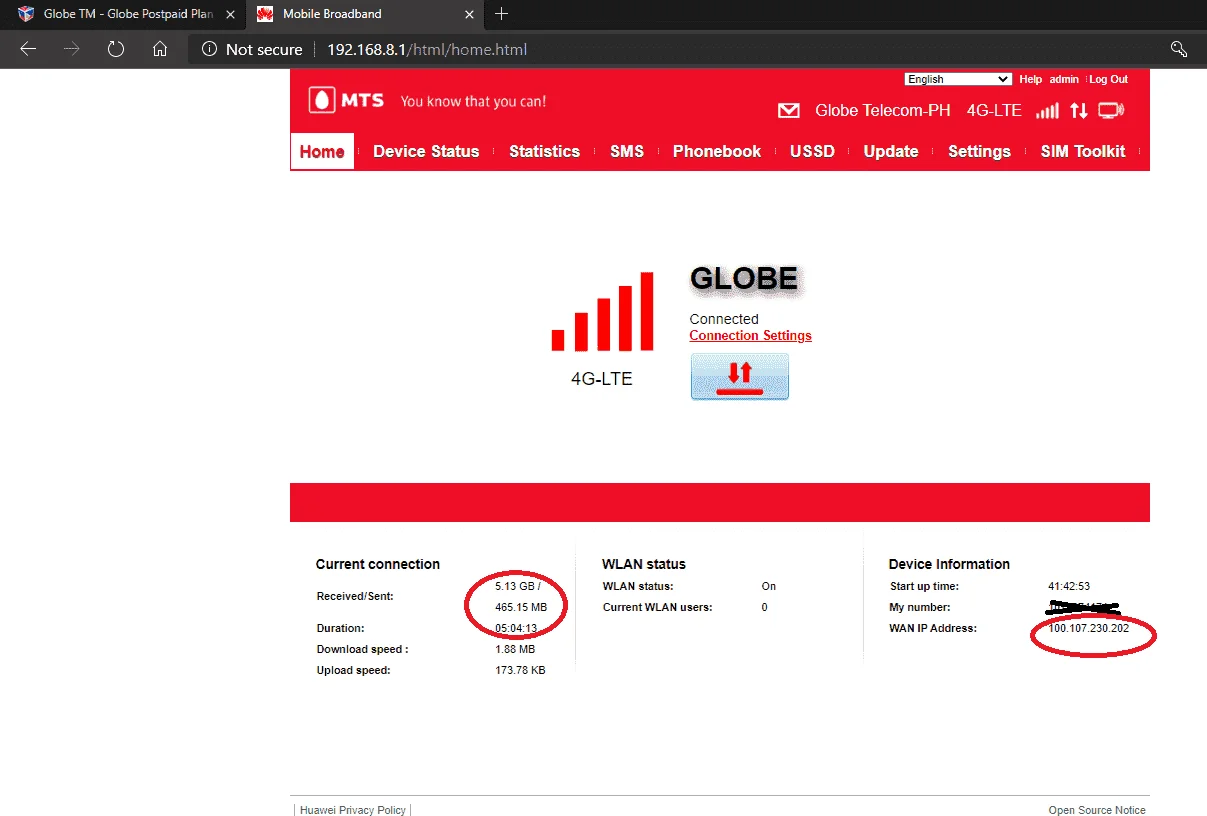1207x816 pixels.
Task: Click Globe Telecom-PH in the header
Action: pyautogui.click(x=883, y=110)
